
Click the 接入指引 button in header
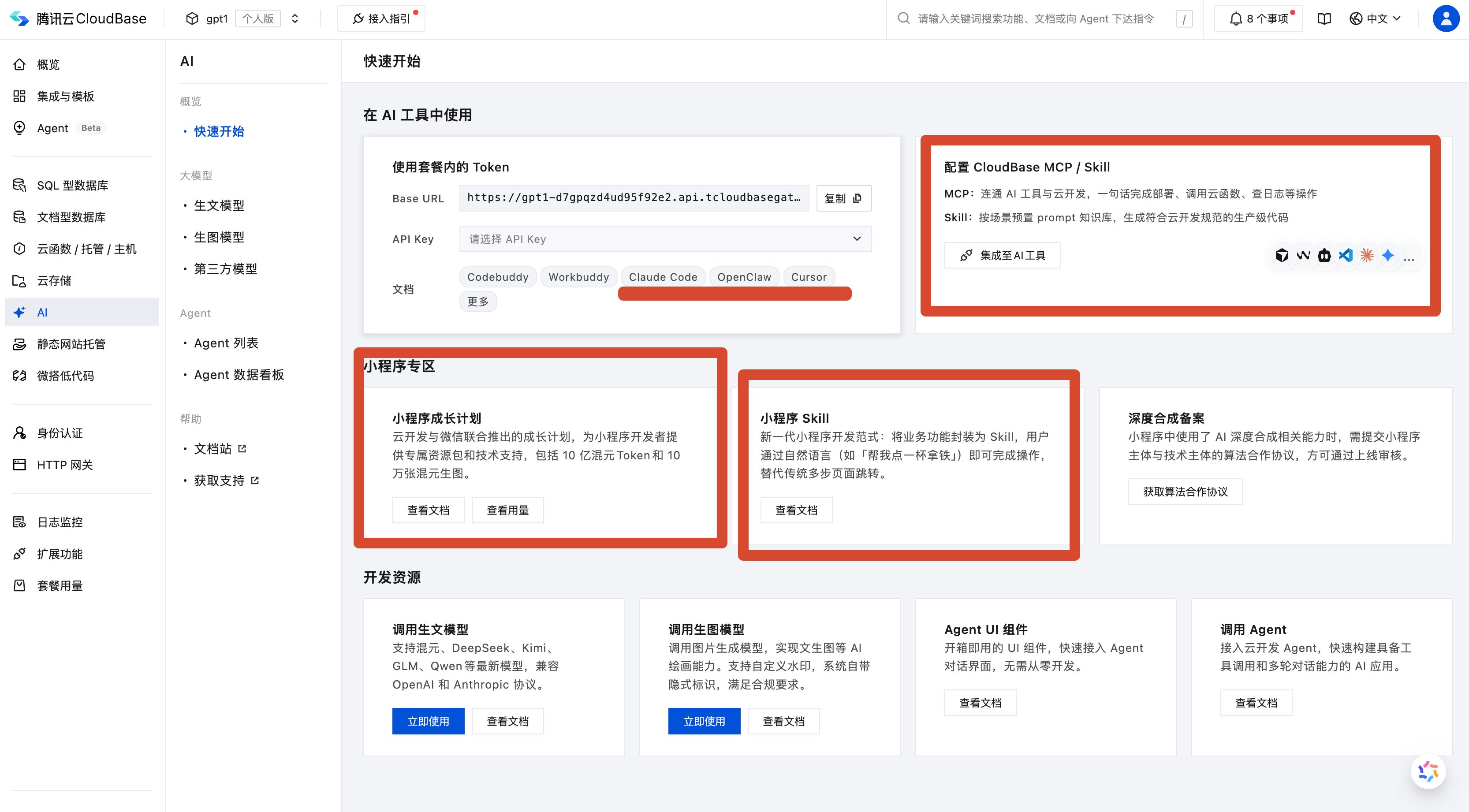click(381, 19)
